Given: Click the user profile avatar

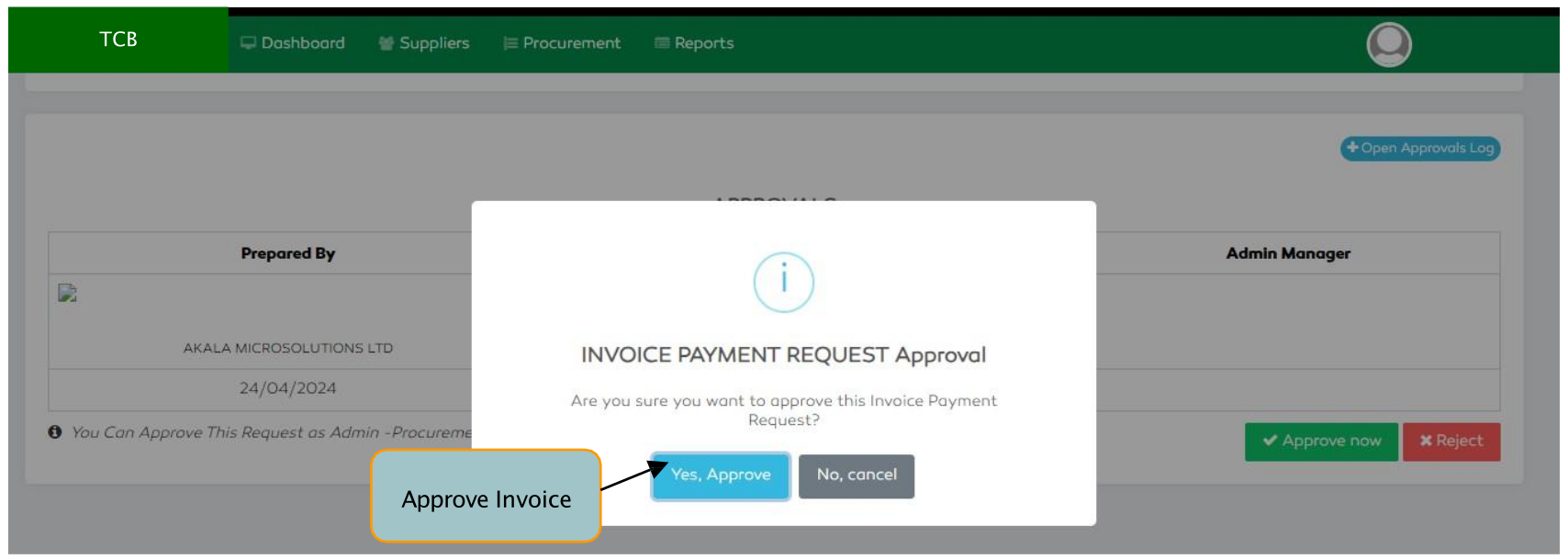Looking at the screenshot, I should click(x=1389, y=44).
